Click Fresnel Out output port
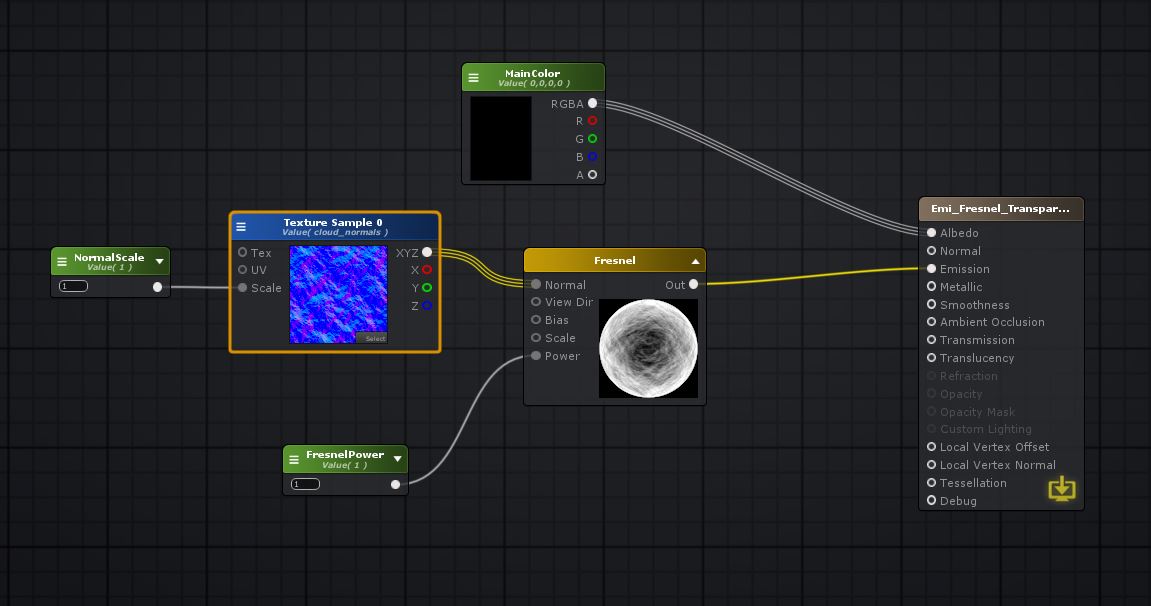Viewport: 1151px width, 606px height. (693, 284)
